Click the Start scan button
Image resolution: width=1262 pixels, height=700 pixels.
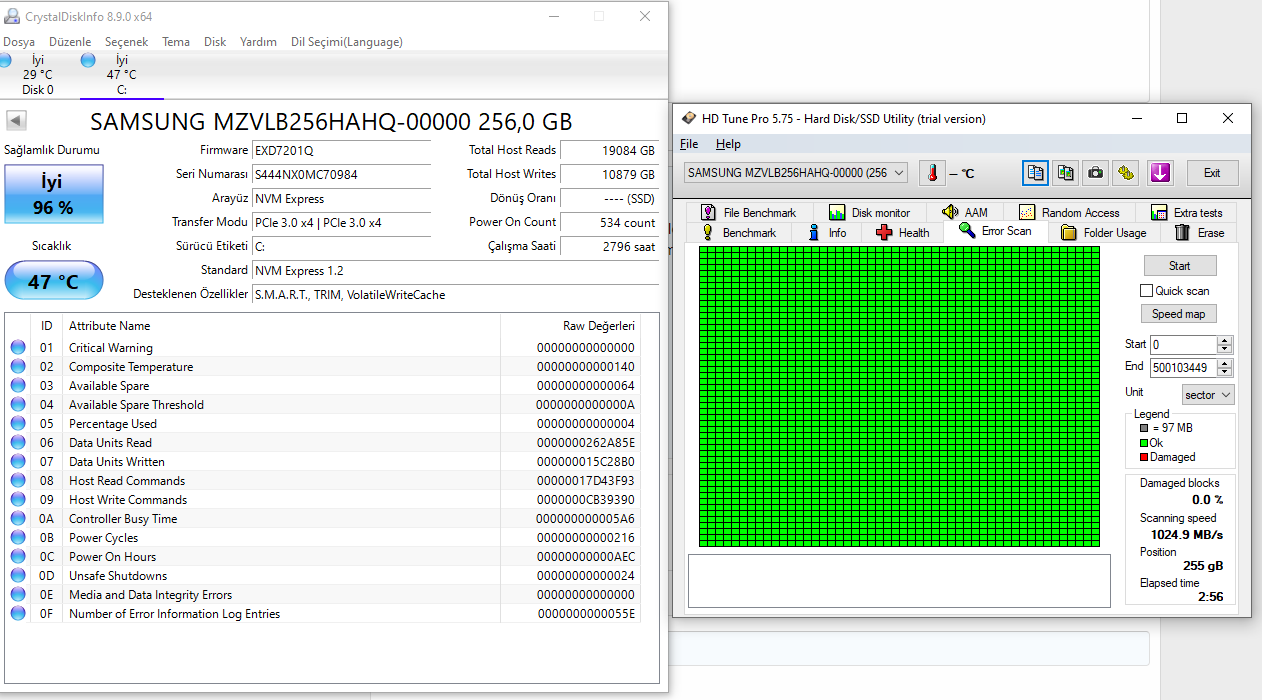pyautogui.click(x=1180, y=266)
